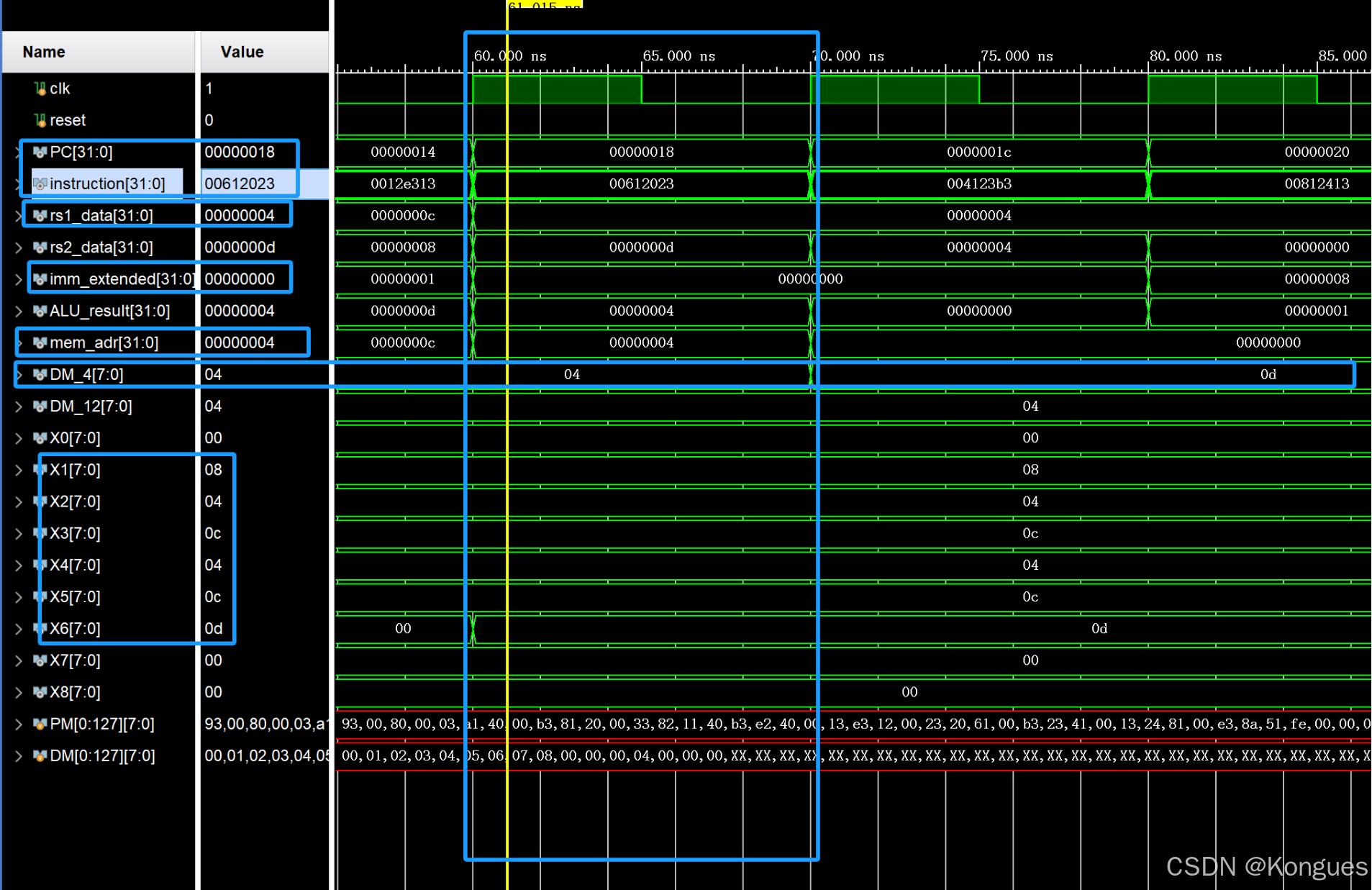Click waveform segment 0000001c on PC row
Screen dimensions: 1372x890
(979, 152)
